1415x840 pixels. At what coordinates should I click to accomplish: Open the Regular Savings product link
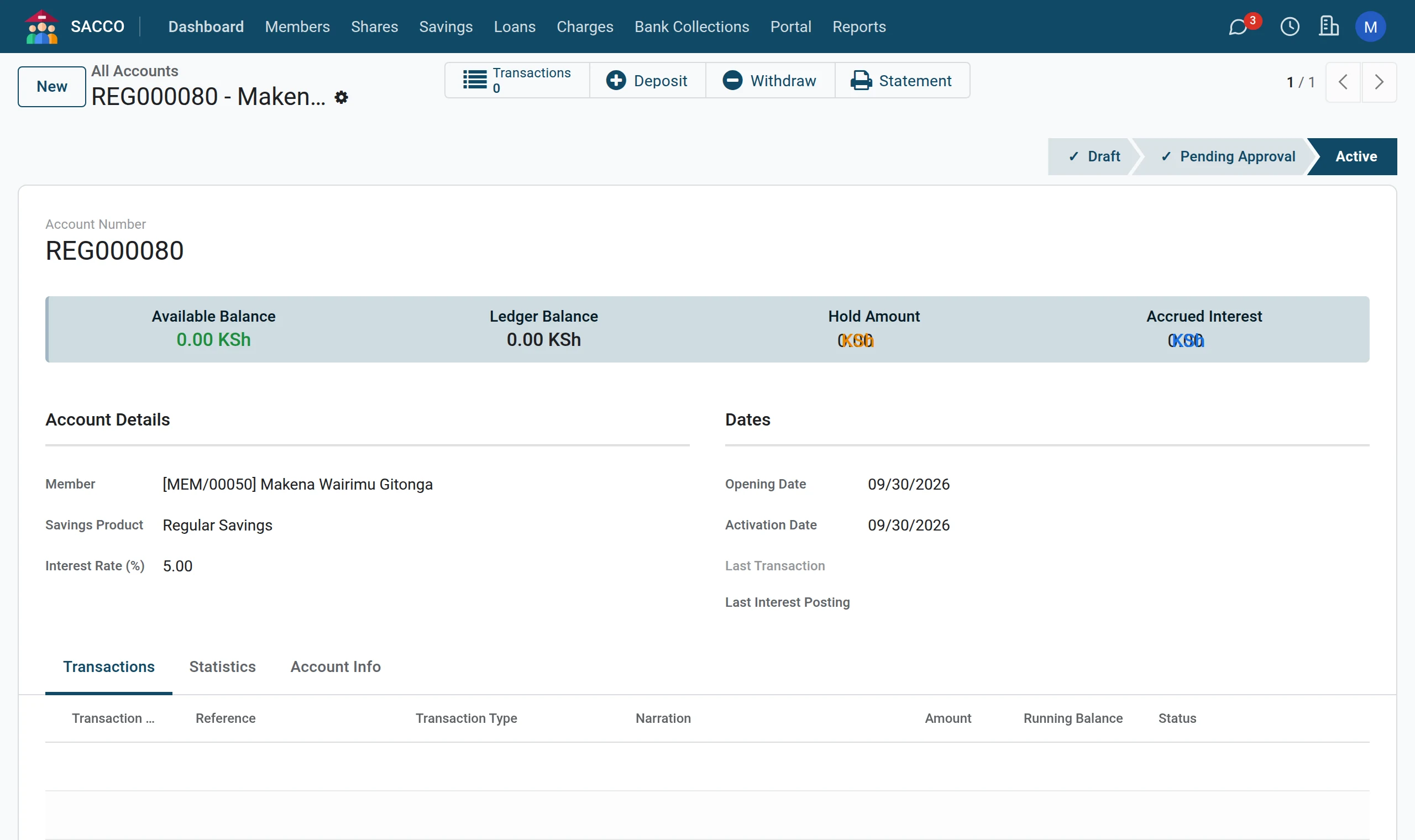coord(217,526)
